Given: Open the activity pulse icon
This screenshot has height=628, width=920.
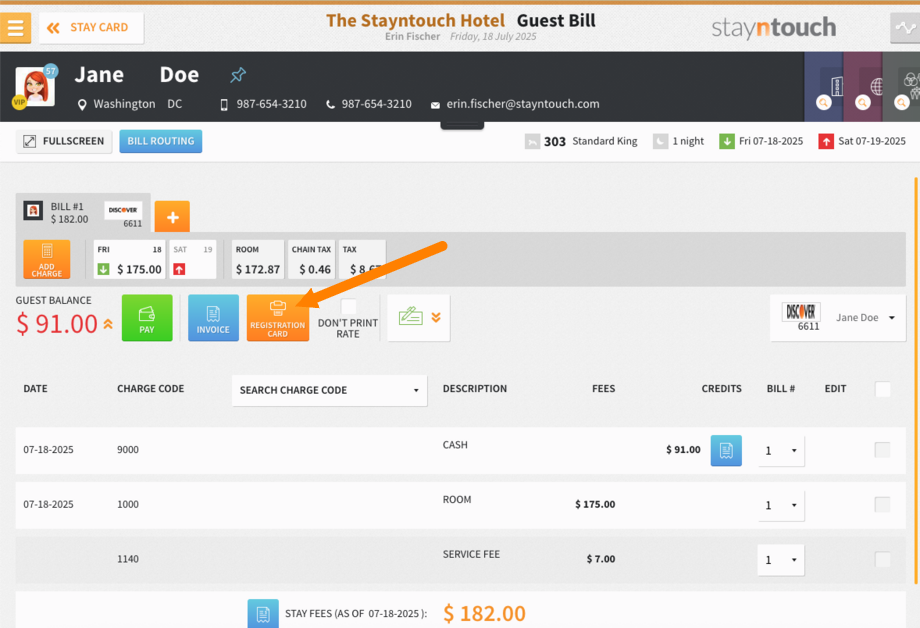Looking at the screenshot, I should click(905, 28).
